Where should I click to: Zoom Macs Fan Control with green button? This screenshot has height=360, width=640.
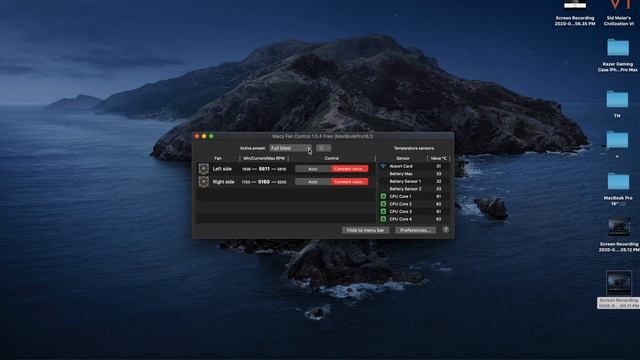coord(211,136)
